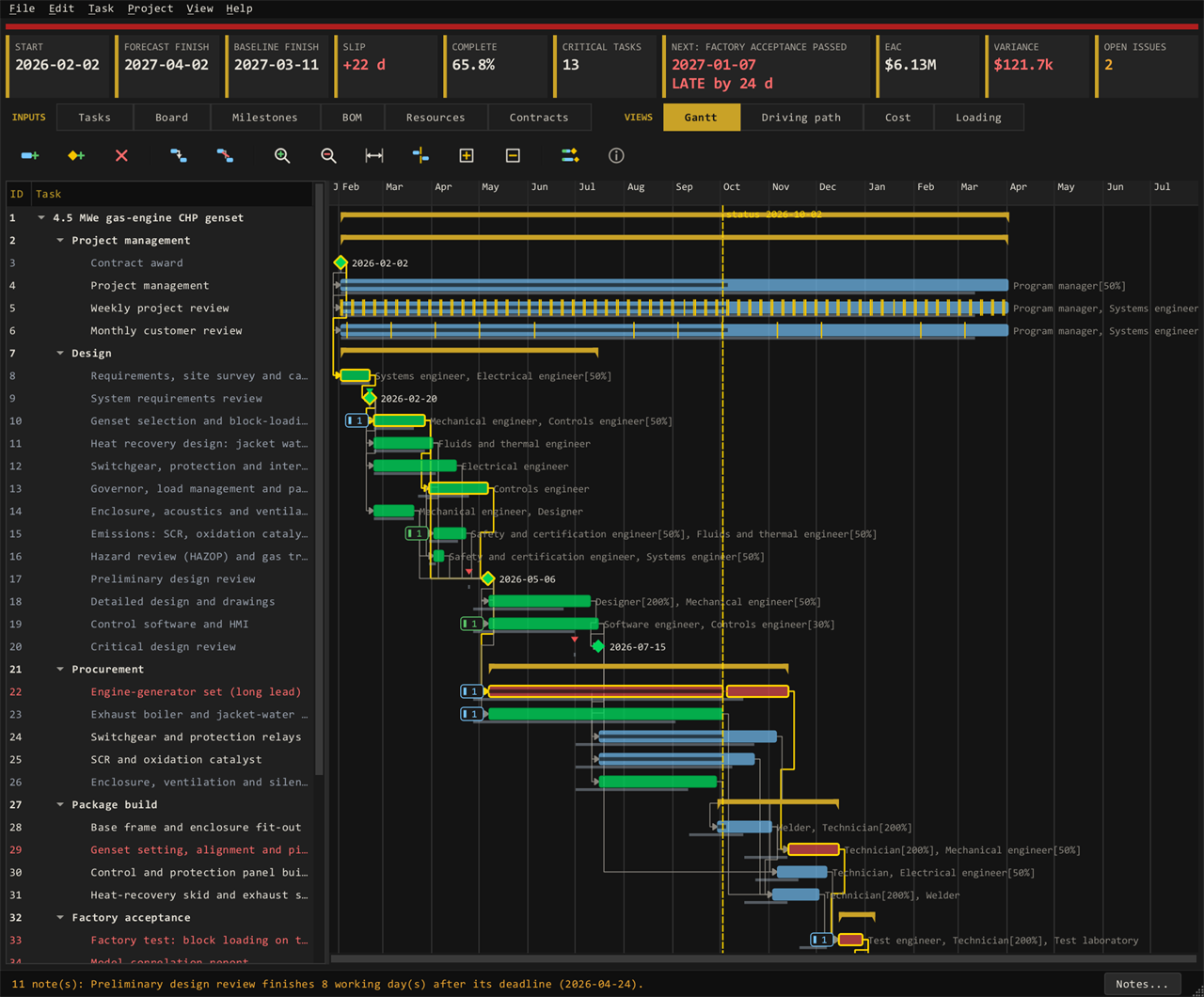The image size is (1204, 997).
Task: Switch to the Cost view
Action: [x=898, y=118]
